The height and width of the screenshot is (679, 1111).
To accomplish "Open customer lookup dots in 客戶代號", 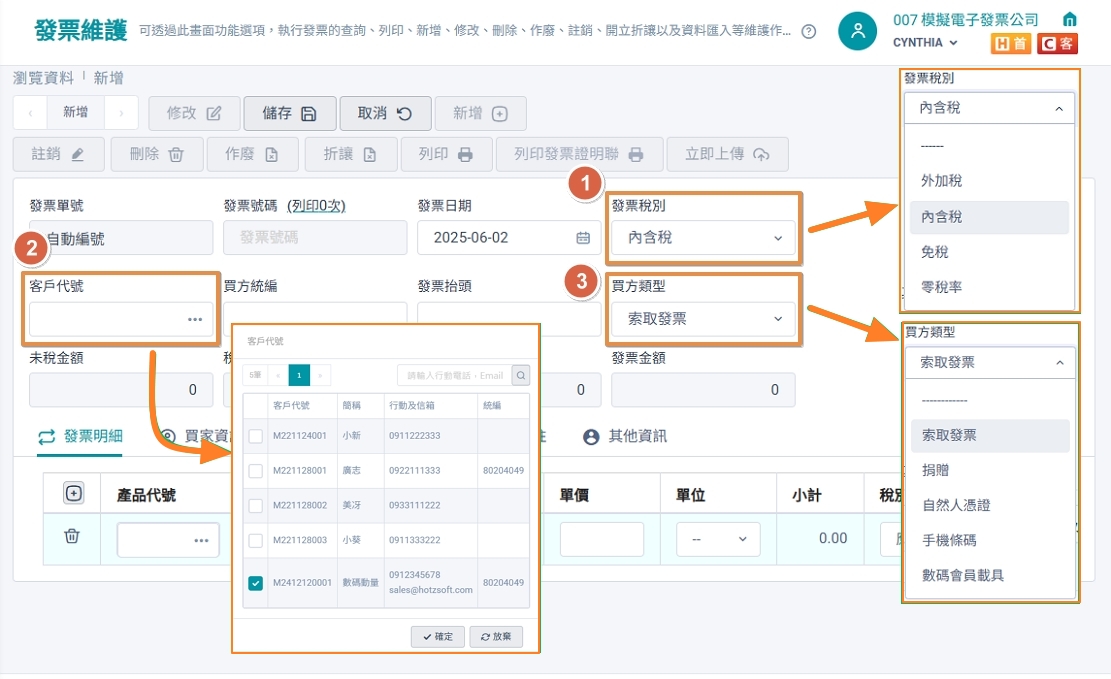I will (195, 320).
